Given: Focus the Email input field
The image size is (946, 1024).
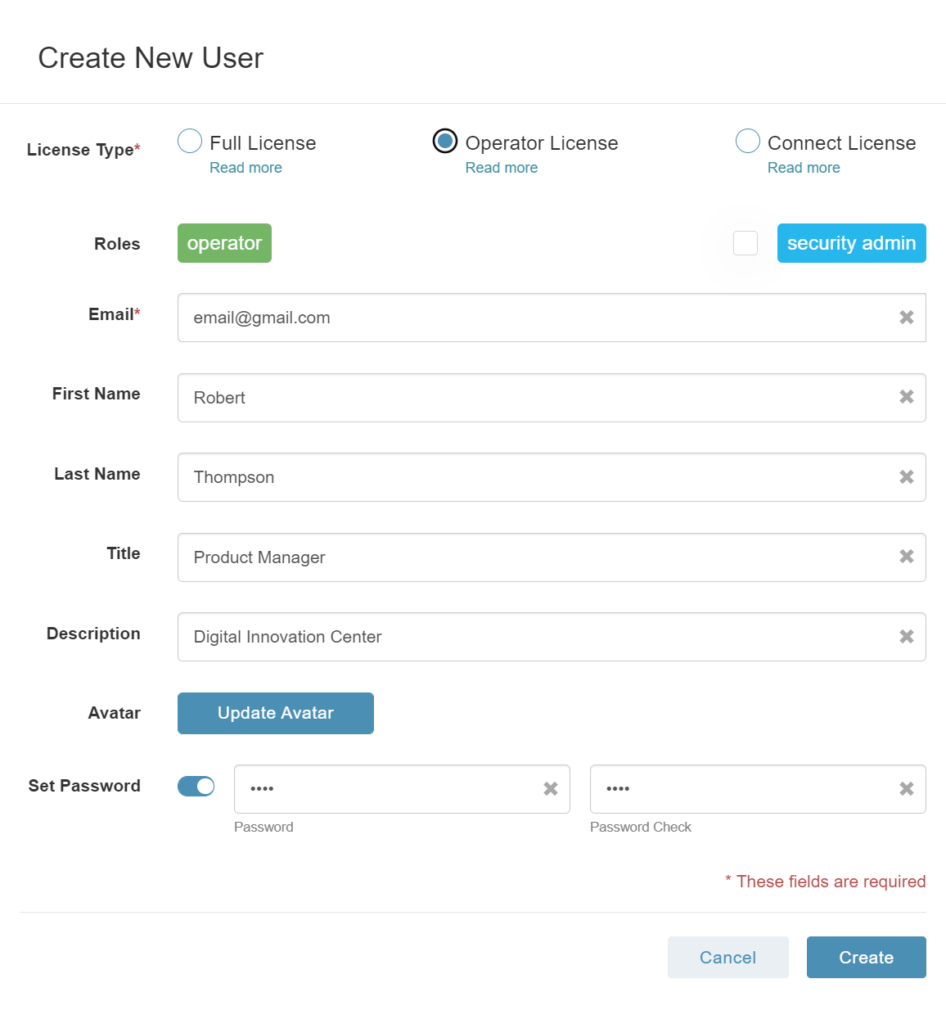Looking at the screenshot, I should (x=552, y=317).
